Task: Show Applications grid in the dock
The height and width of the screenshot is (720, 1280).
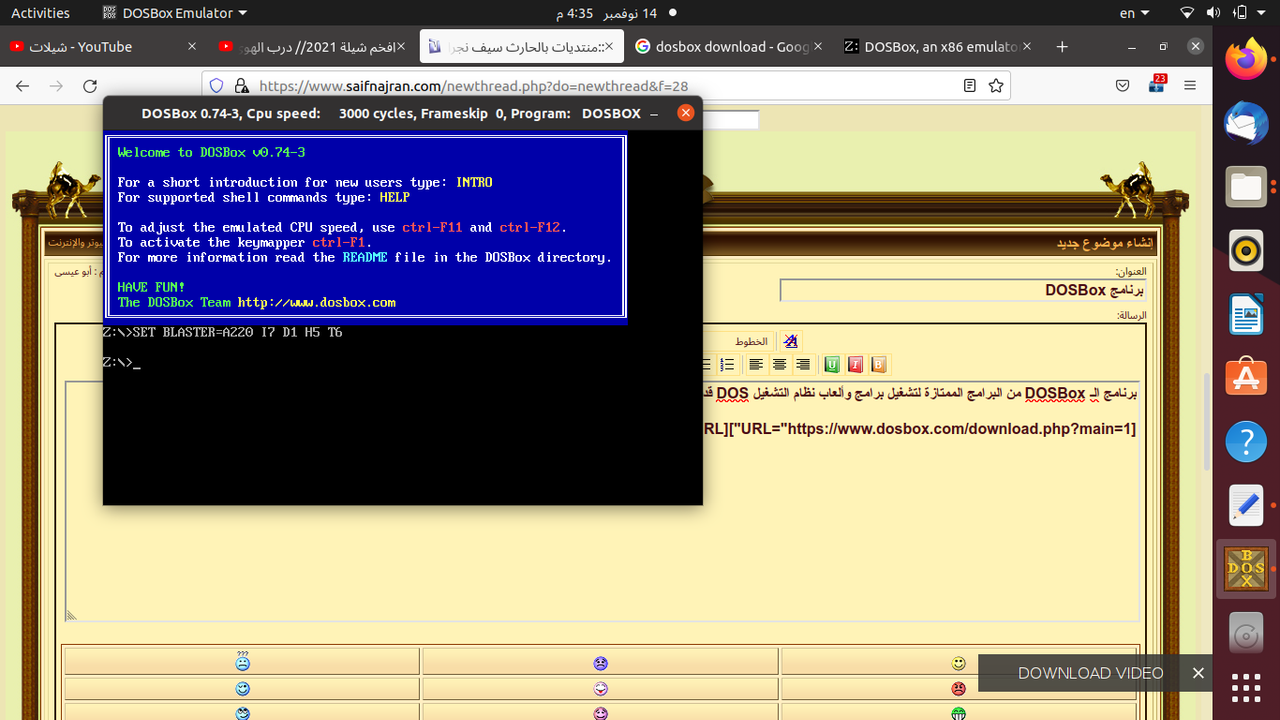Action: 1246,688
